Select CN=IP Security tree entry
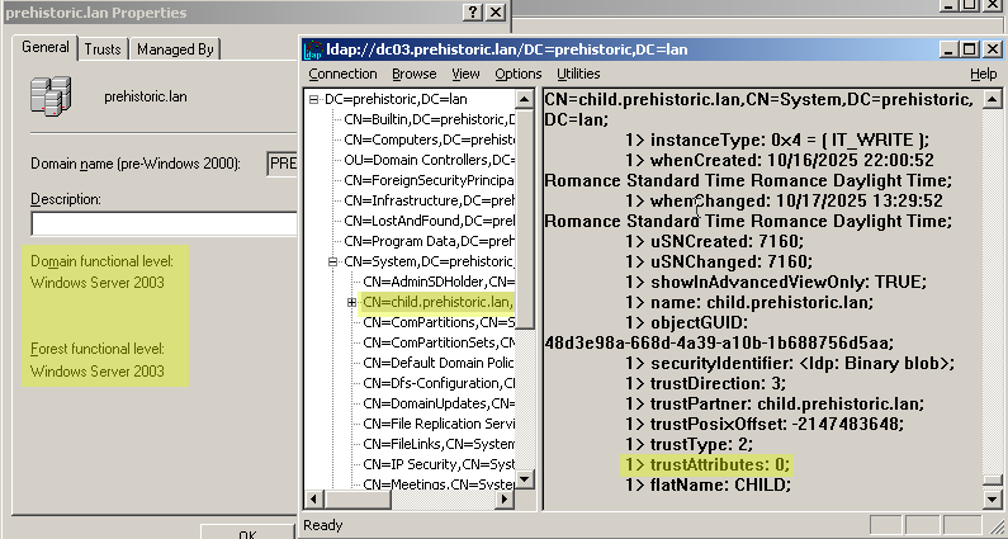This screenshot has height=540, width=1008. pyautogui.click(x=439, y=464)
